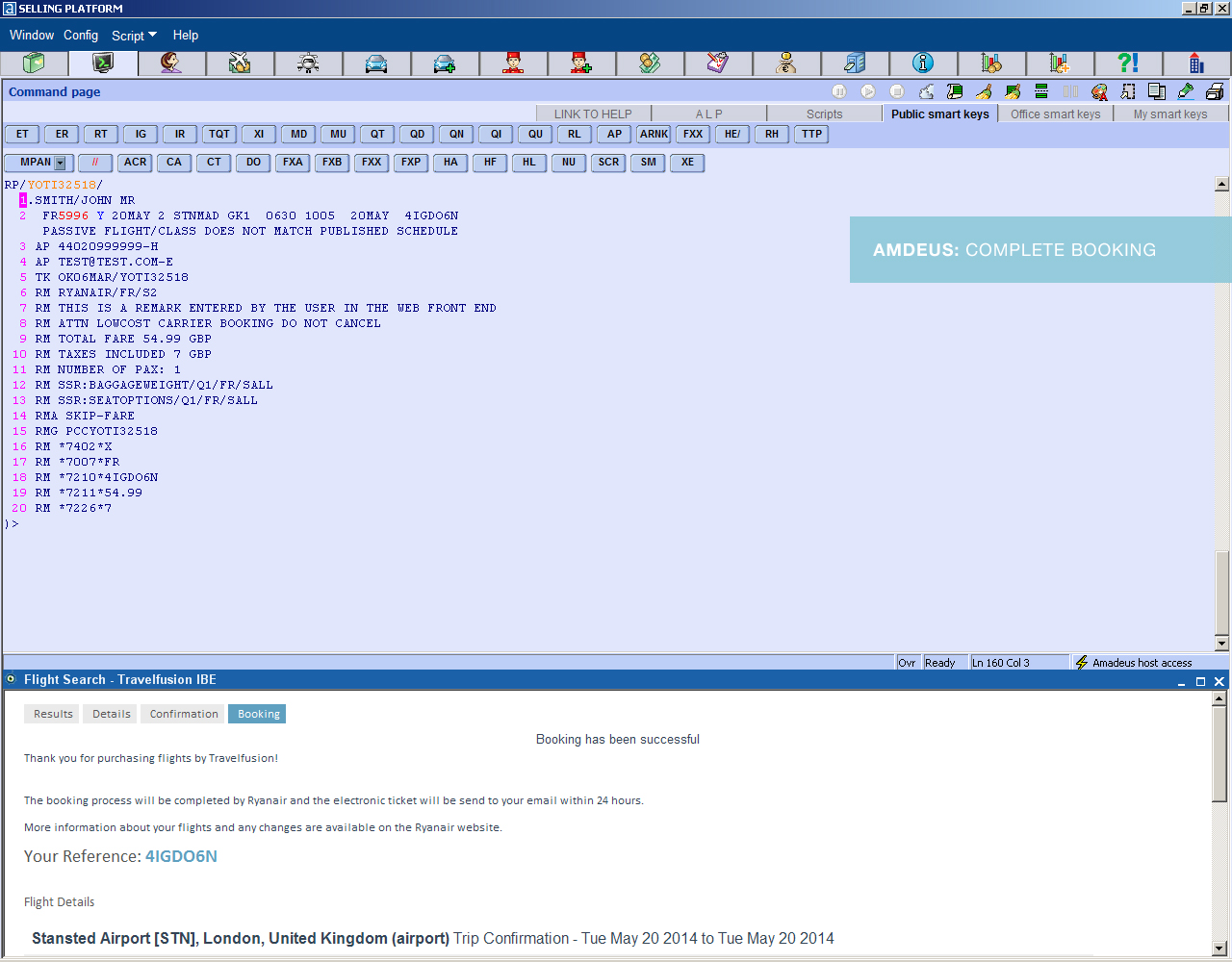Select the A L P tab
Image resolution: width=1232 pixels, height=962 pixels.
coord(708,114)
